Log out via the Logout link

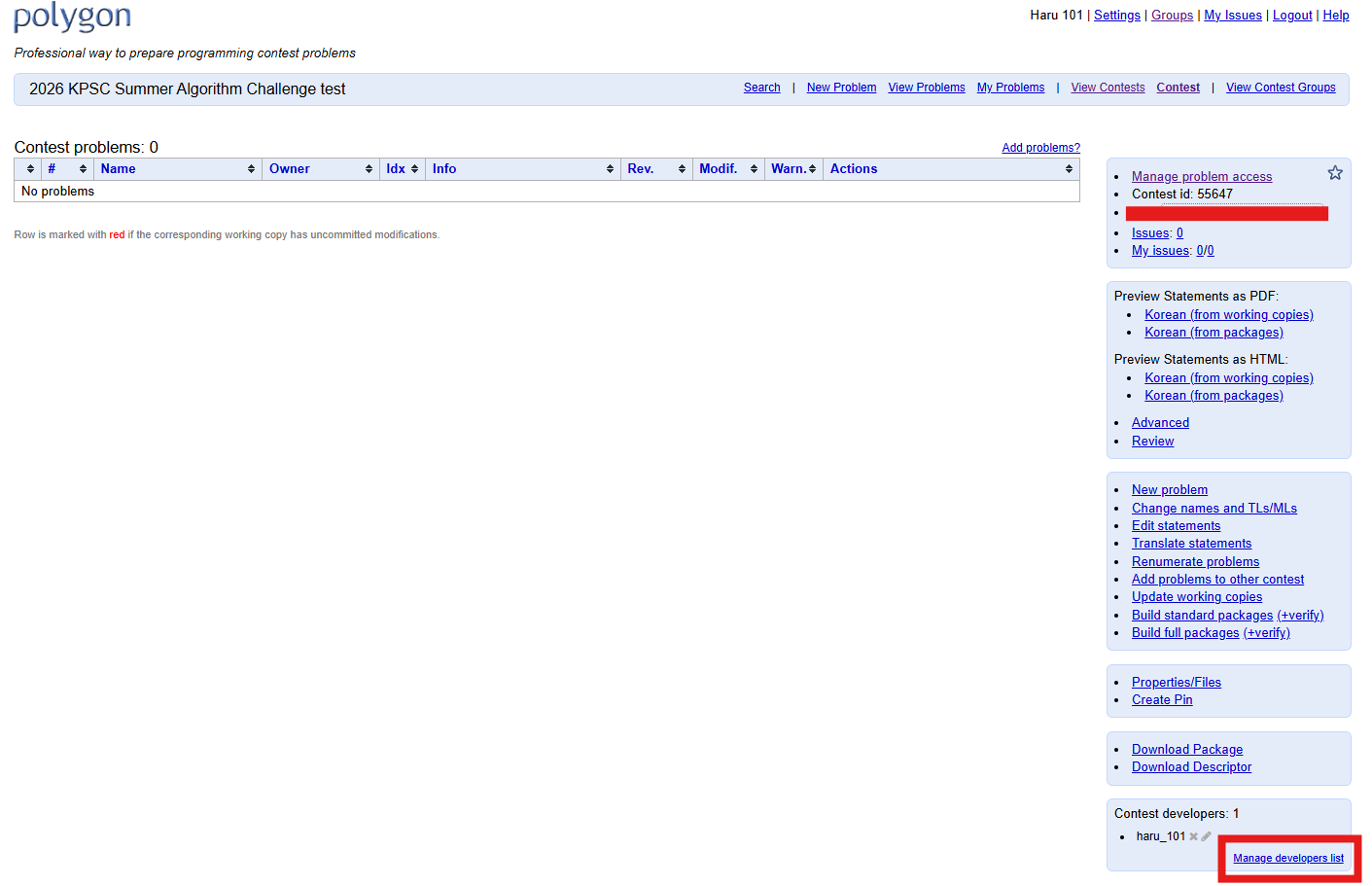(x=1292, y=16)
